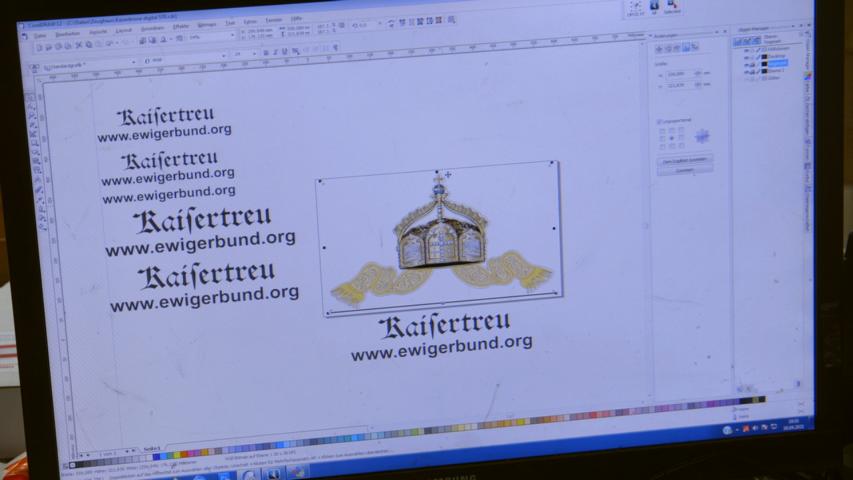Open the Datei menu

[40, 36]
